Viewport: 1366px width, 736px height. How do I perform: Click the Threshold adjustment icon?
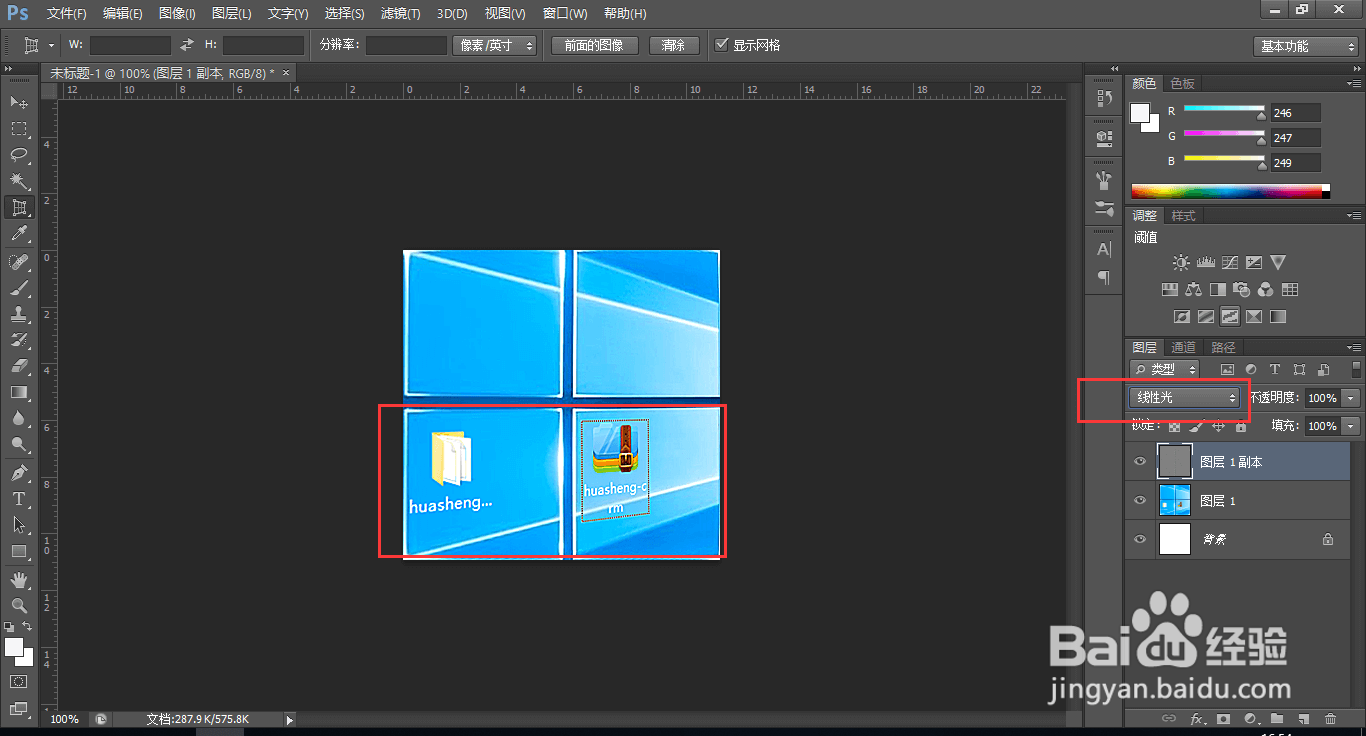[1229, 317]
